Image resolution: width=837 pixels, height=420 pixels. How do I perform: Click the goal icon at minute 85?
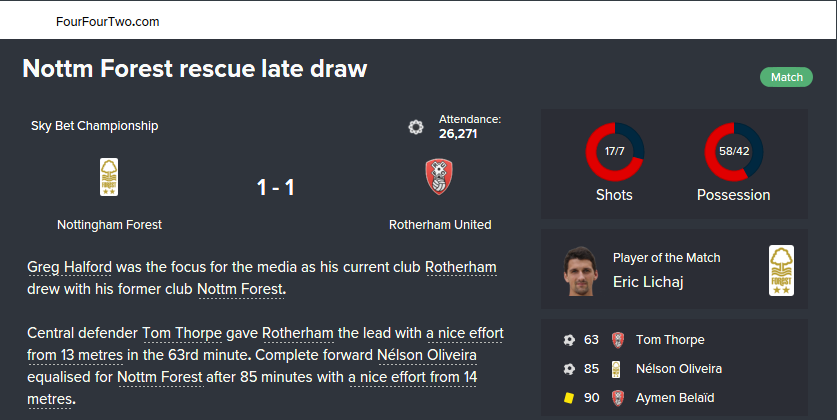569,369
